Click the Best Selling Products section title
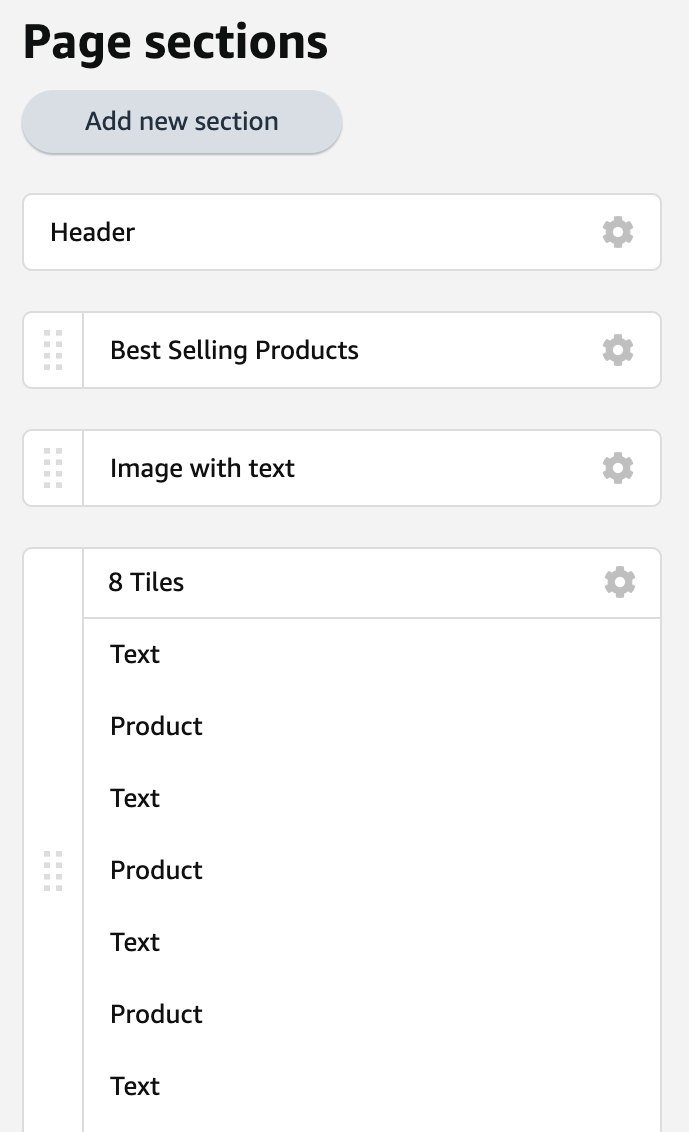The height and width of the screenshot is (1132, 689). coord(235,350)
